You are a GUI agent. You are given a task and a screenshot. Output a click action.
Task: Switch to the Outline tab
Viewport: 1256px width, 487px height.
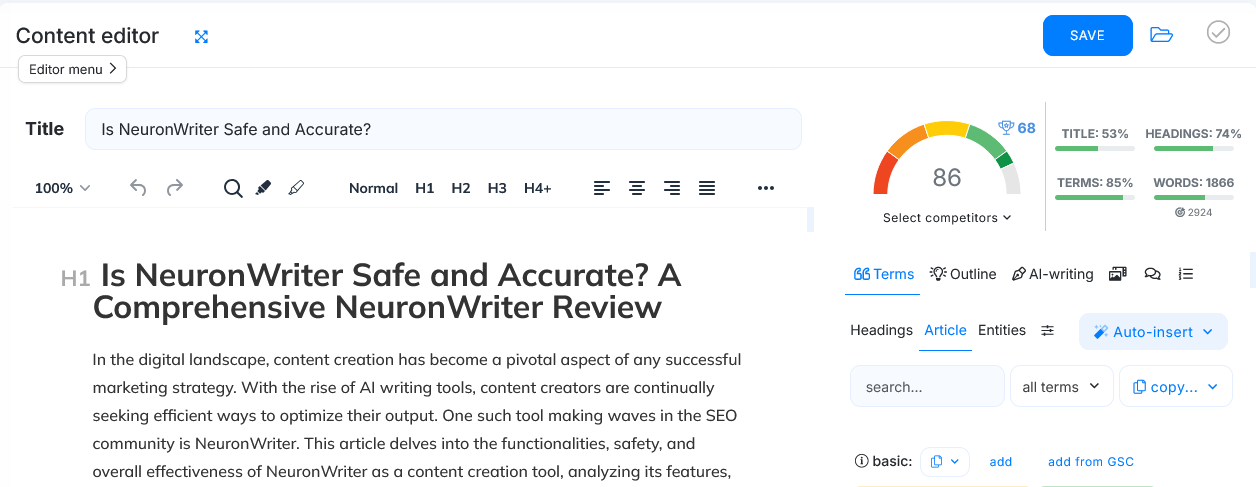click(963, 274)
